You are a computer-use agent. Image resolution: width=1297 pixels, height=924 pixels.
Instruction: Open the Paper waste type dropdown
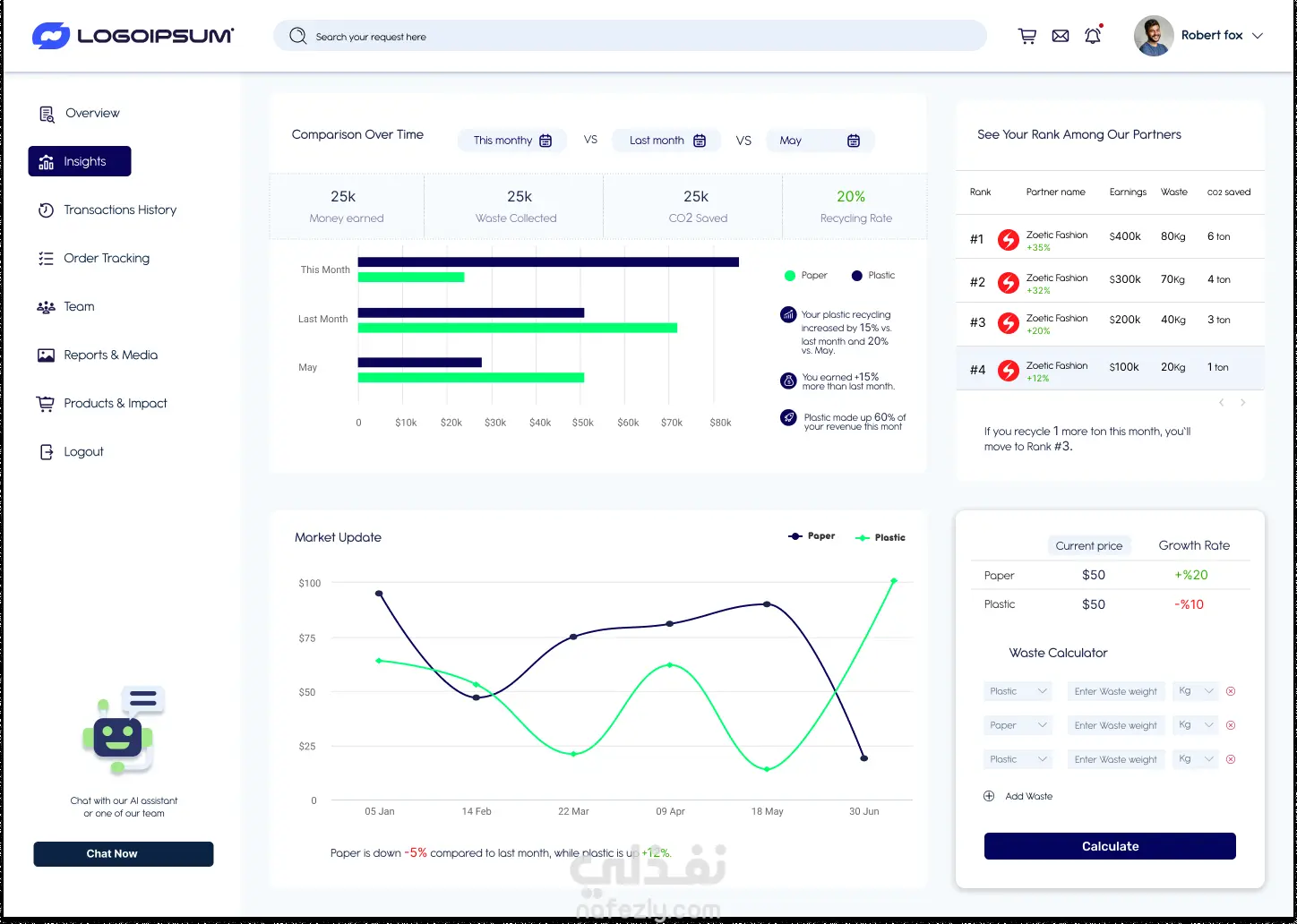(1018, 725)
